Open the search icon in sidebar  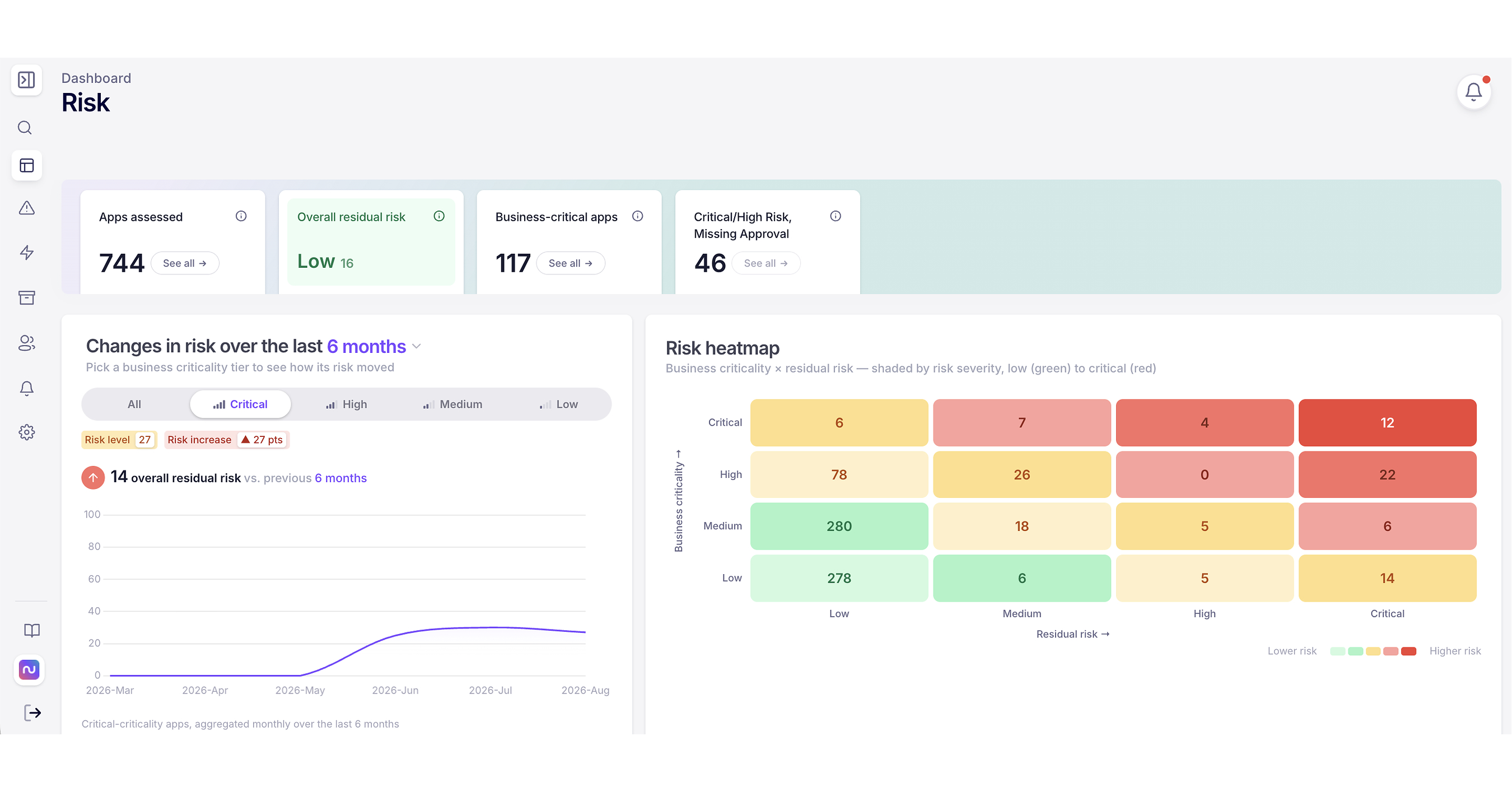tap(25, 127)
